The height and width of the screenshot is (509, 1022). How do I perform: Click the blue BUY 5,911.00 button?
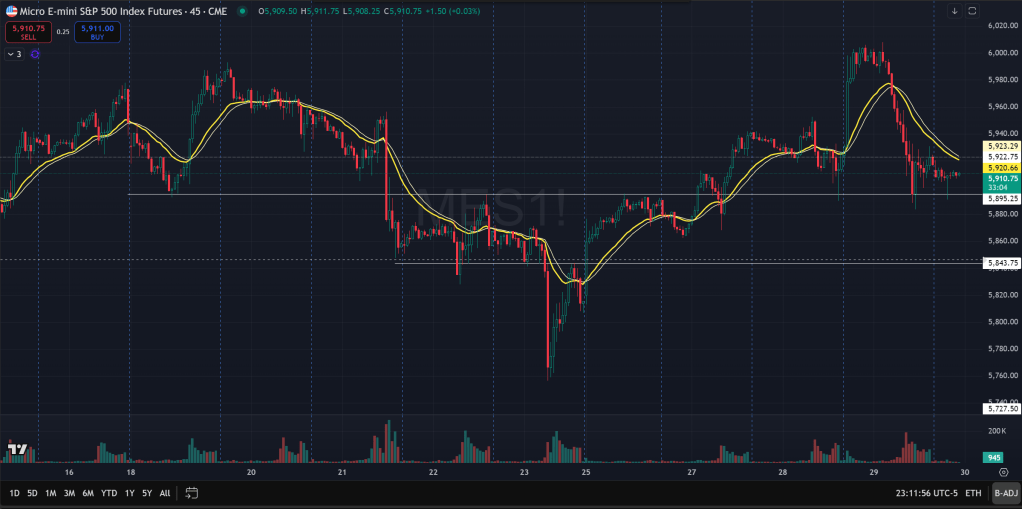click(x=96, y=31)
